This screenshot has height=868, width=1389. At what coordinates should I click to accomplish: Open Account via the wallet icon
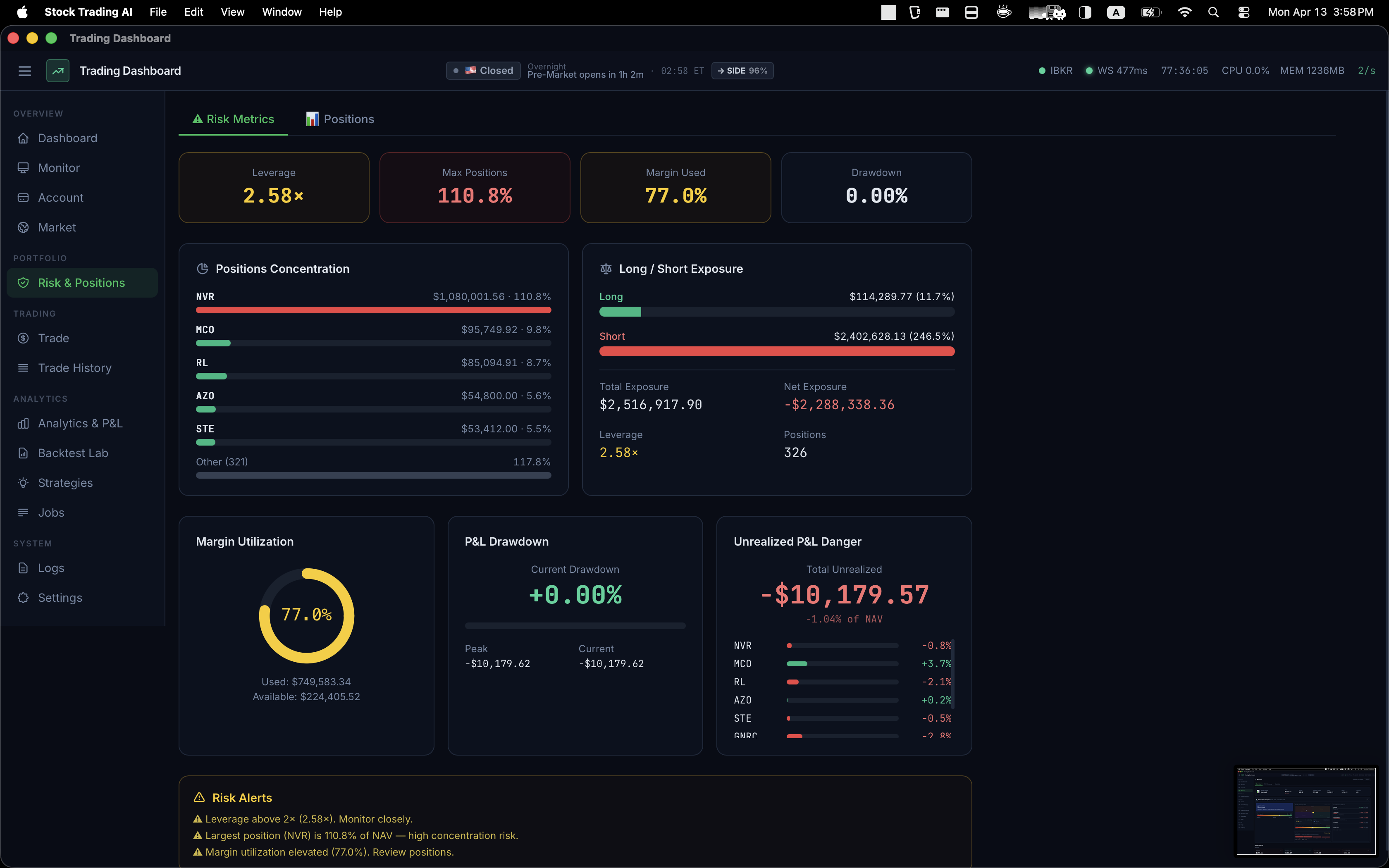[x=23, y=197]
